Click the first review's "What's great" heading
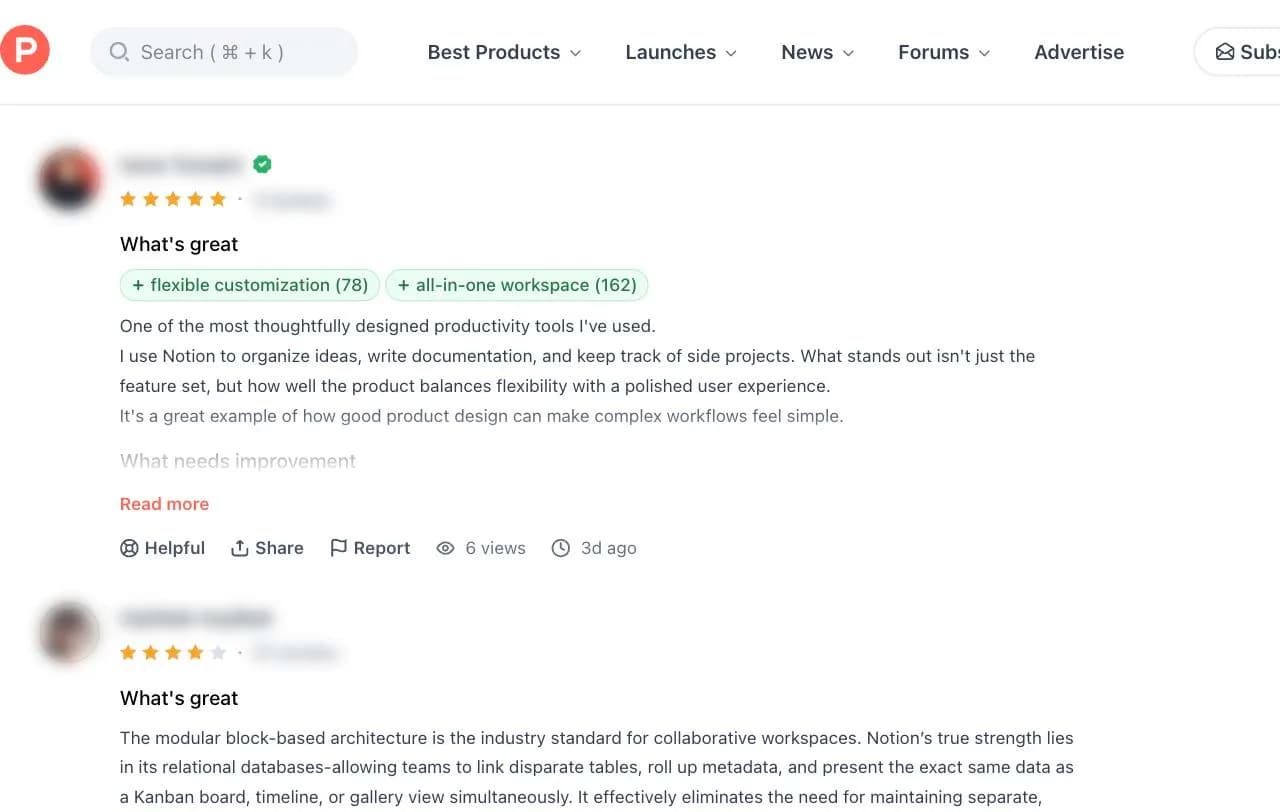The height and width of the screenshot is (812, 1280). tap(179, 244)
